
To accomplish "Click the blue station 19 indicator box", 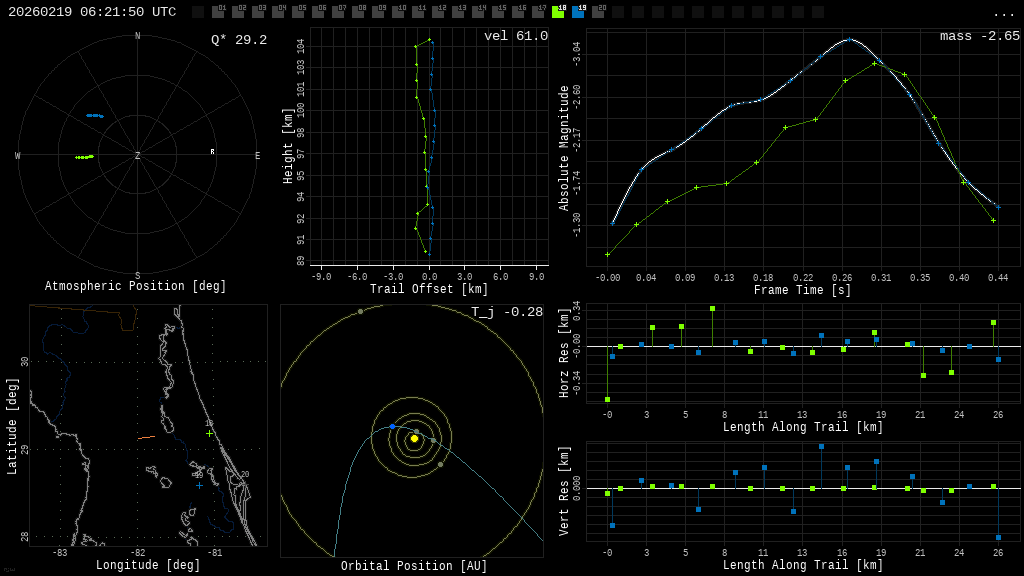I will coord(578,12).
